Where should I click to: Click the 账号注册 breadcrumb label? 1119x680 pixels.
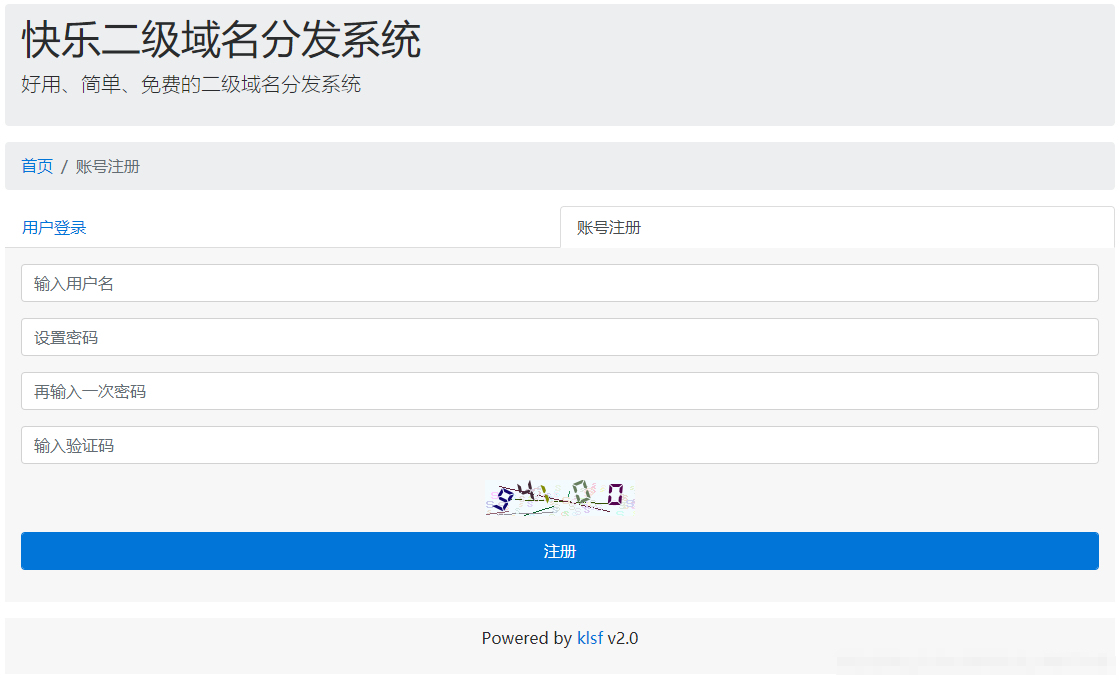pyautogui.click(x=108, y=166)
